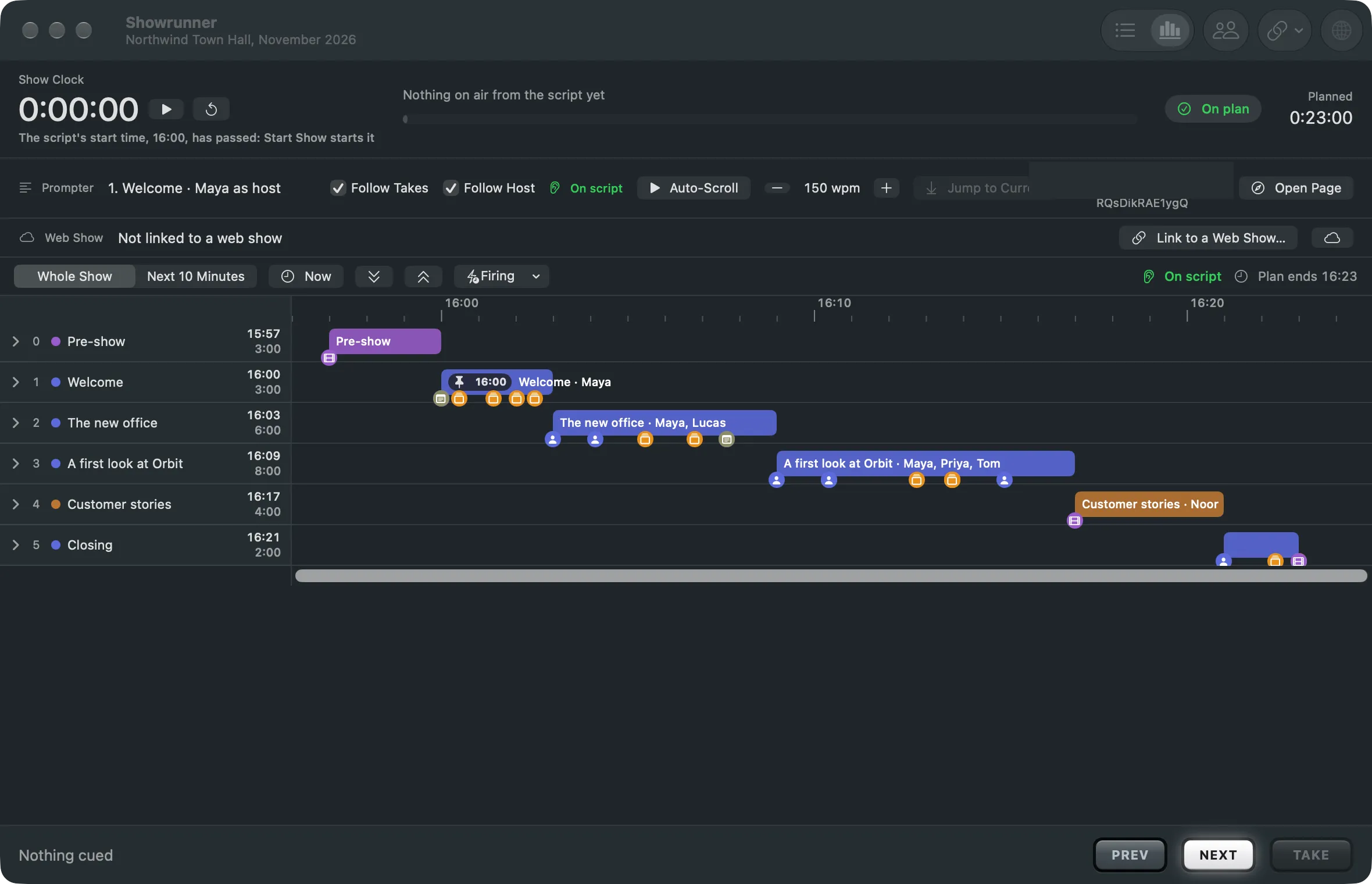Select the Whole Show tab
This screenshot has width=1372, height=884.
coord(74,276)
